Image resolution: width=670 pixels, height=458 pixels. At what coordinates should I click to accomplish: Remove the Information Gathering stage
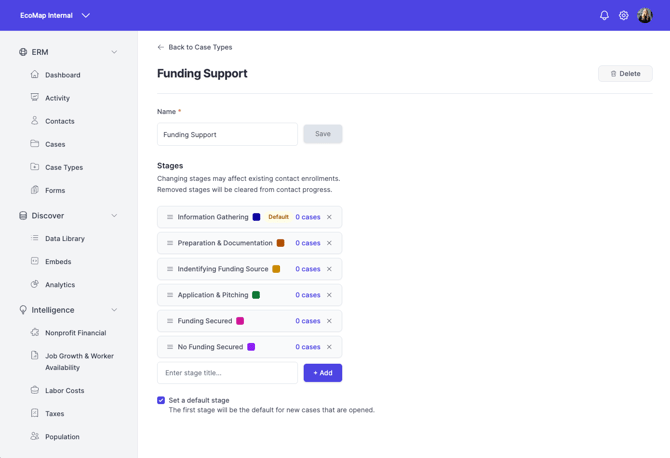tap(329, 217)
